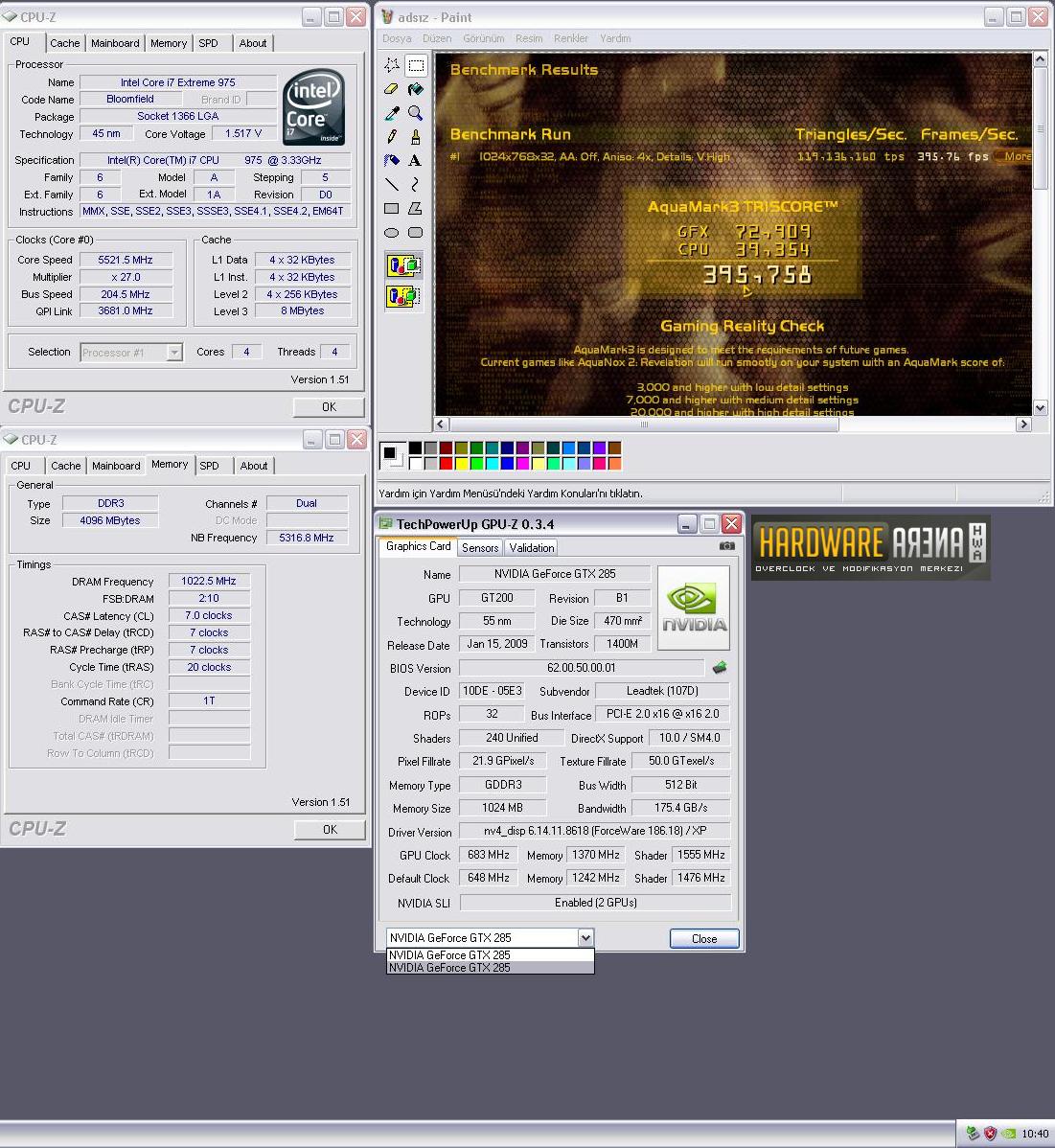Screen dimensions: 1055x1148
Task: Open the Graphics Card tab in GPU-Z
Action: 418,546
